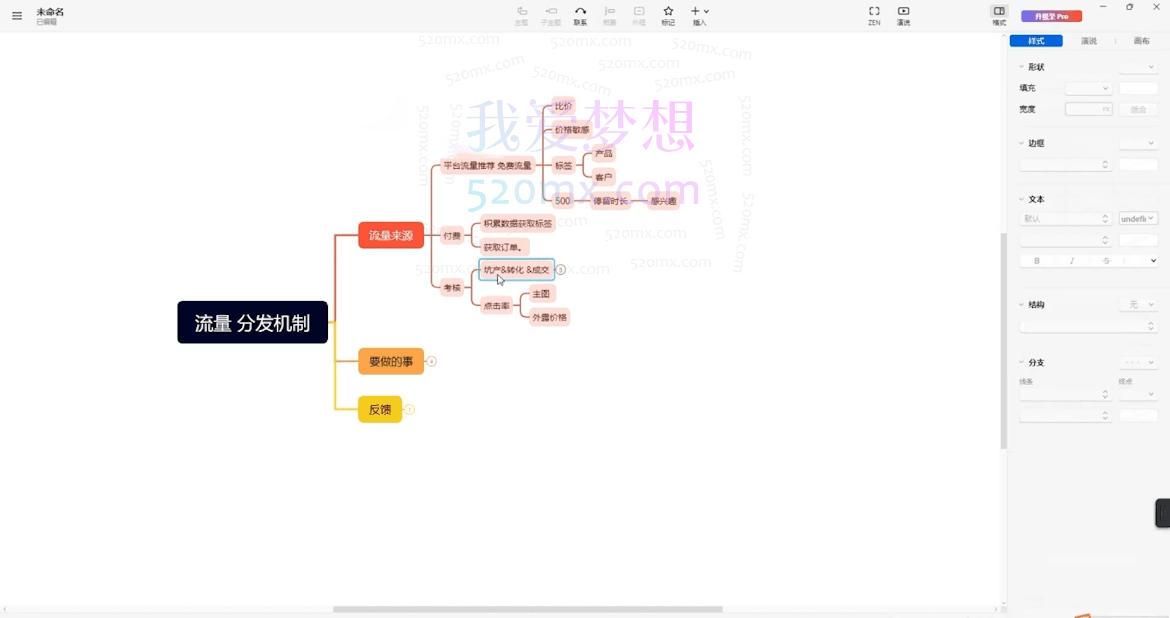Screen dimensions: 1170x618
Task: Toggle italic text formatting
Action: (x=1072, y=261)
